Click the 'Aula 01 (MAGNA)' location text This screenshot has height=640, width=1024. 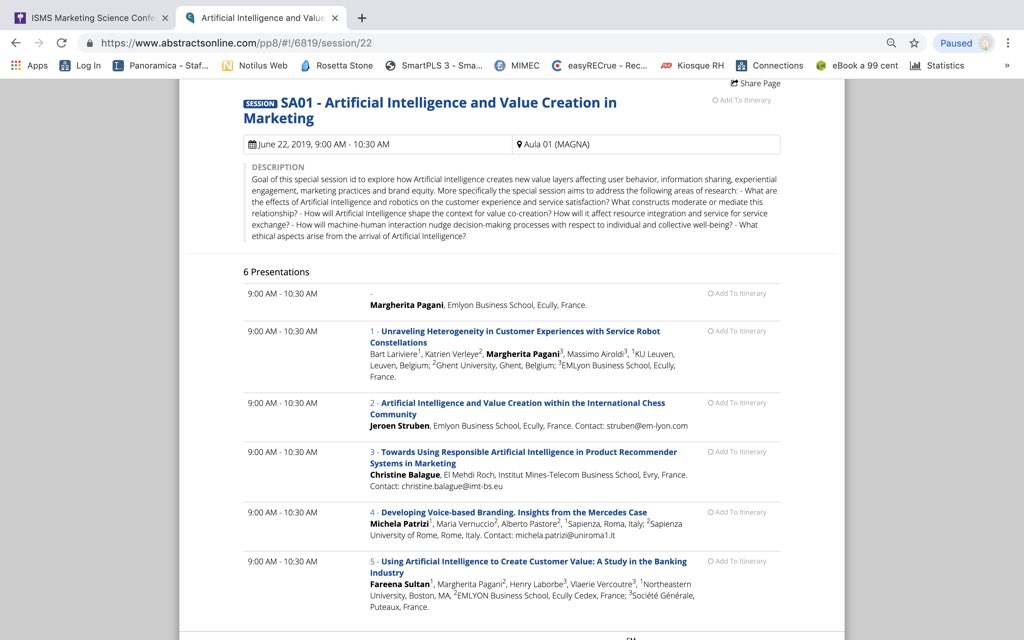coord(556,144)
